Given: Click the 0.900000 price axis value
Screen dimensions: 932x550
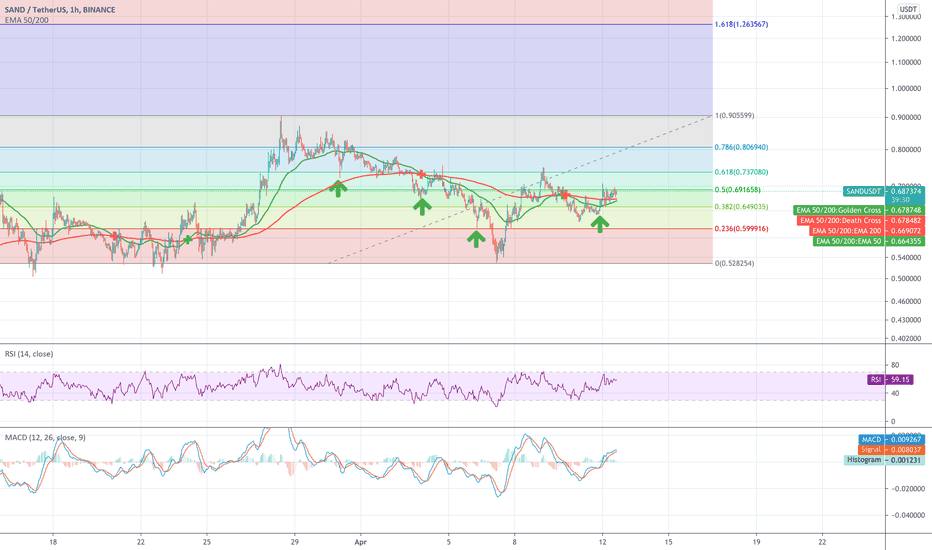Looking at the screenshot, I should (x=906, y=118).
